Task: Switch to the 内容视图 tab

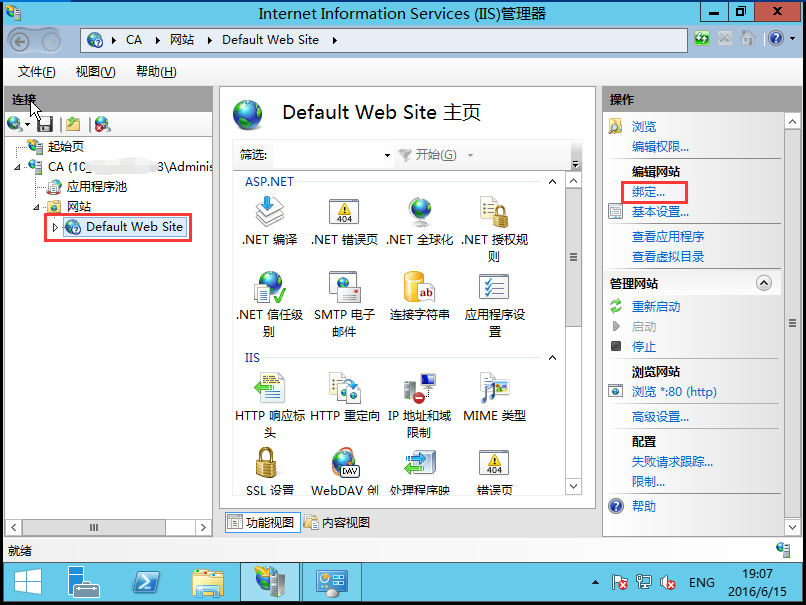Action: coord(337,522)
